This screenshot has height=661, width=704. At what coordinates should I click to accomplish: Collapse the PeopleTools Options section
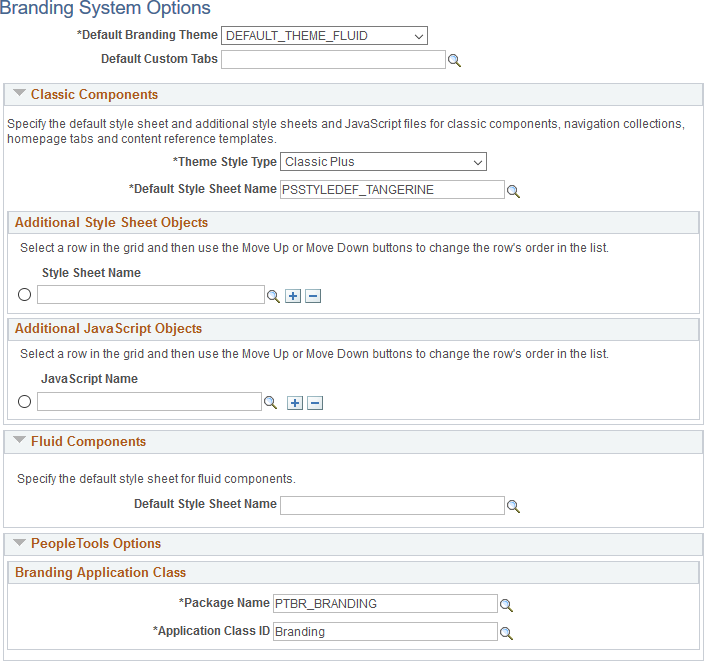pos(19,542)
